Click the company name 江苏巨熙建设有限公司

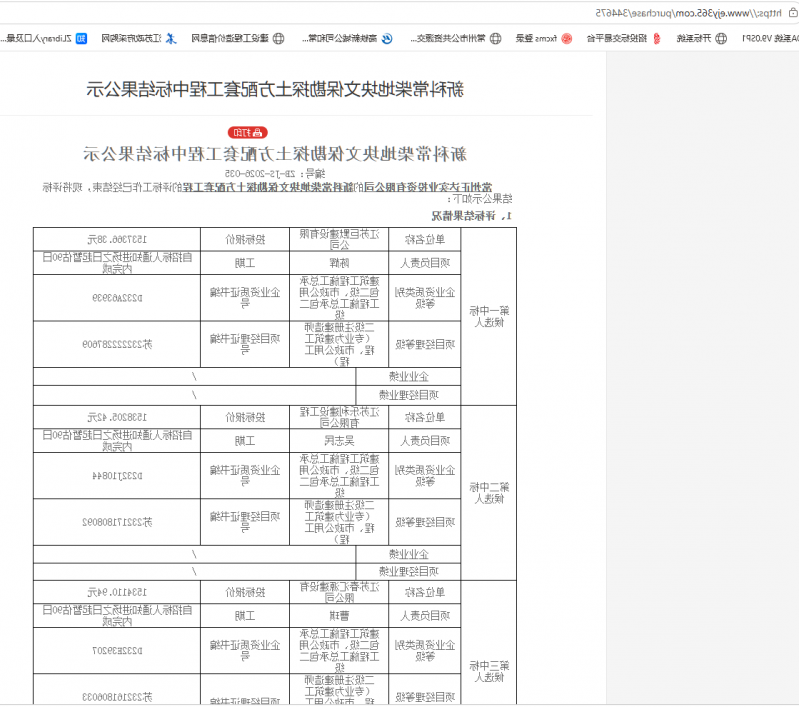tap(339, 240)
